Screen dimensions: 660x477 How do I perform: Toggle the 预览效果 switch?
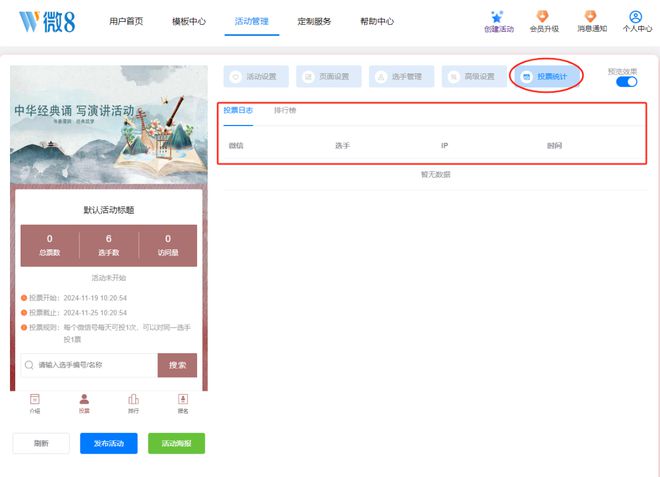pyautogui.click(x=626, y=82)
